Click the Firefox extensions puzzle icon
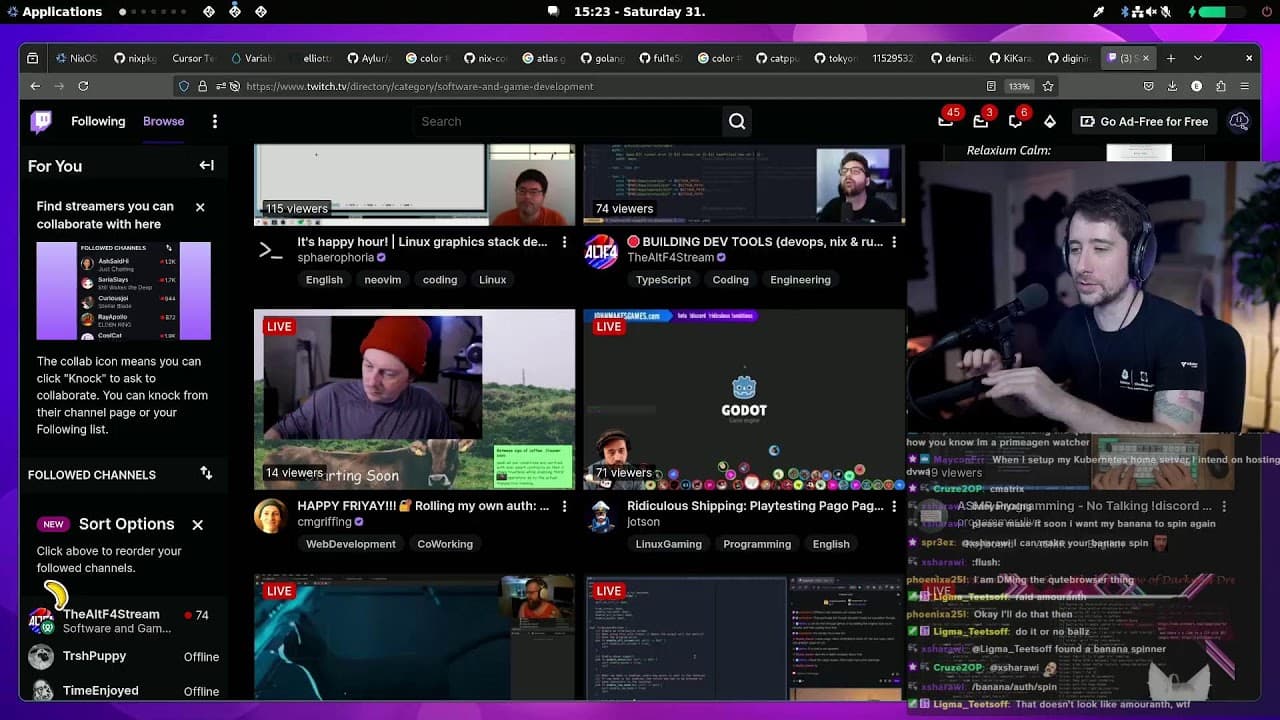Viewport: 1280px width, 720px height. coord(1220,86)
